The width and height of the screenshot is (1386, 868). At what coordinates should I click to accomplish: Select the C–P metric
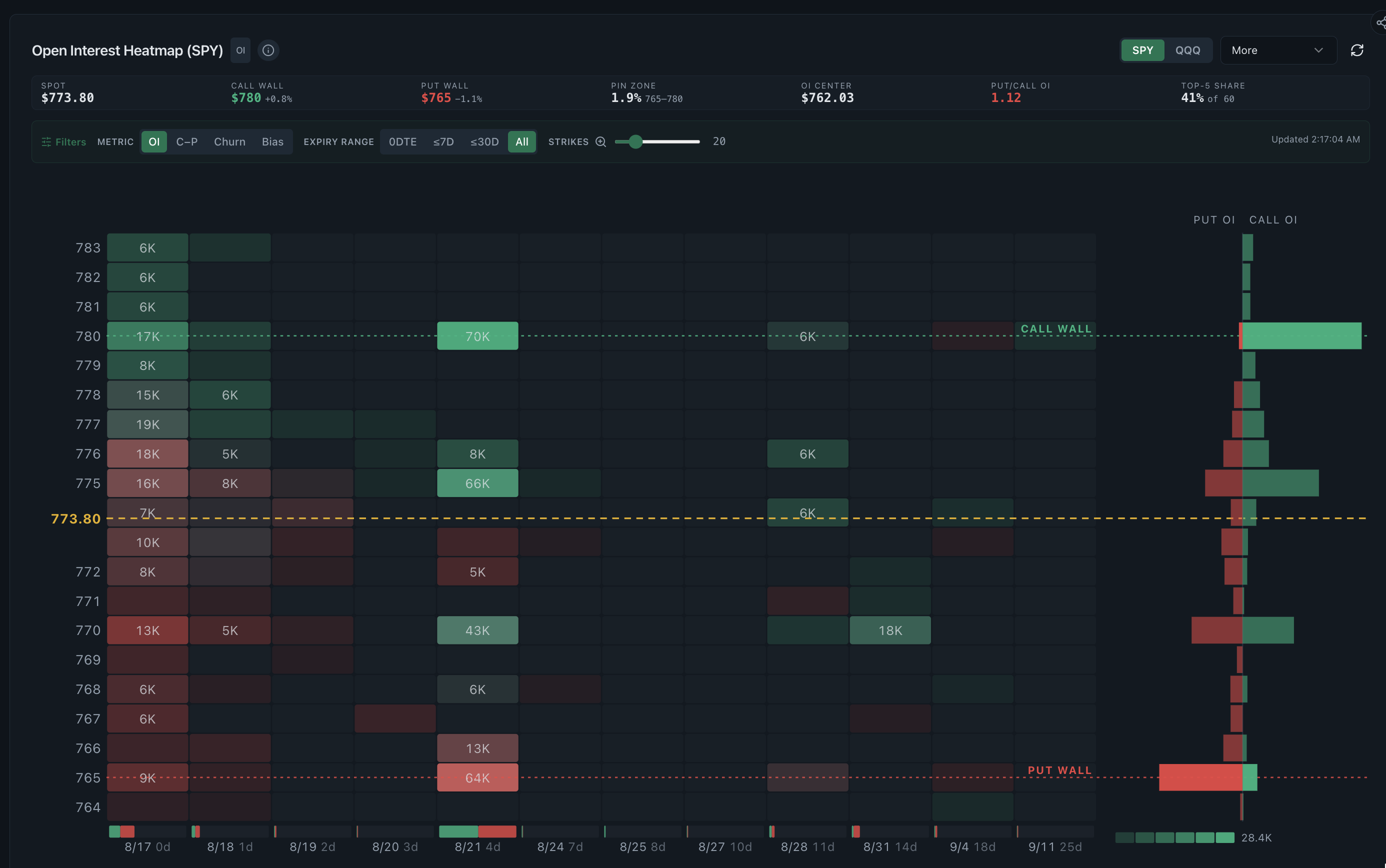click(x=186, y=142)
